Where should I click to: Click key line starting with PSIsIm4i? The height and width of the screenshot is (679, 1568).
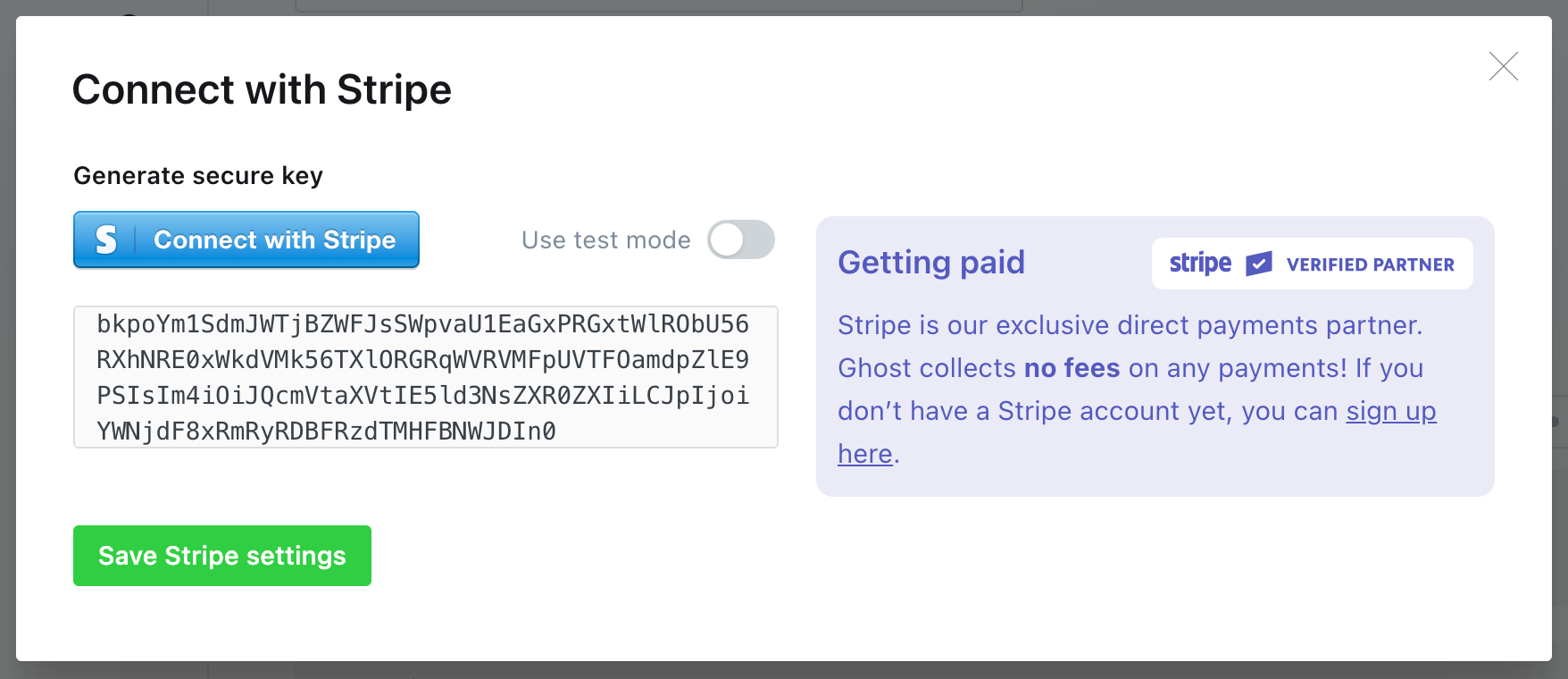[423, 396]
